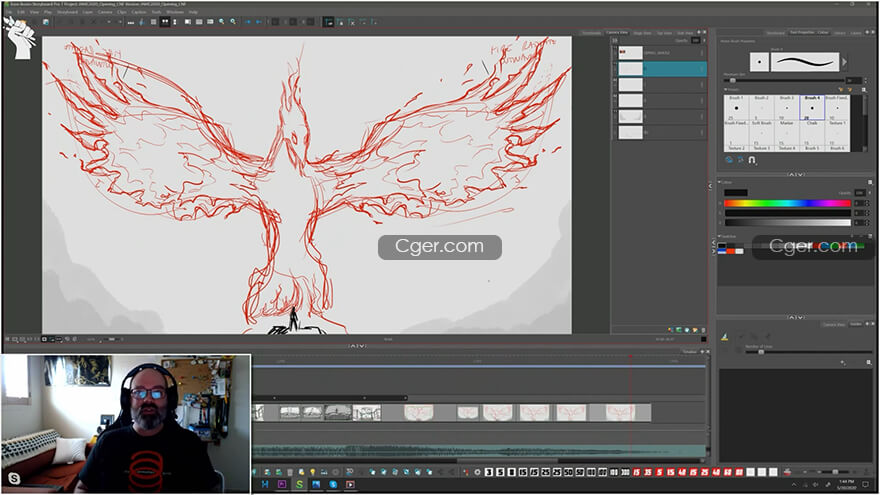The width and height of the screenshot is (880, 495).
Task: Click the red playhead marker on timeline
Action: (x=630, y=356)
